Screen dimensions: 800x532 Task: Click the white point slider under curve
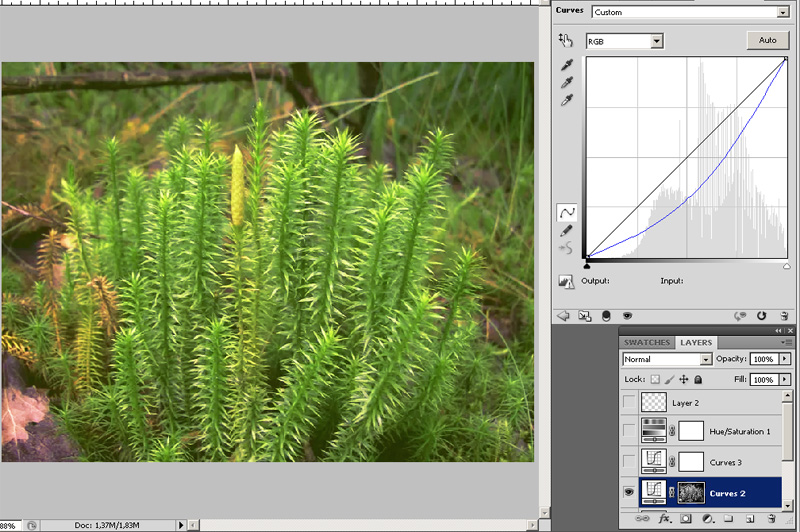[786, 266]
